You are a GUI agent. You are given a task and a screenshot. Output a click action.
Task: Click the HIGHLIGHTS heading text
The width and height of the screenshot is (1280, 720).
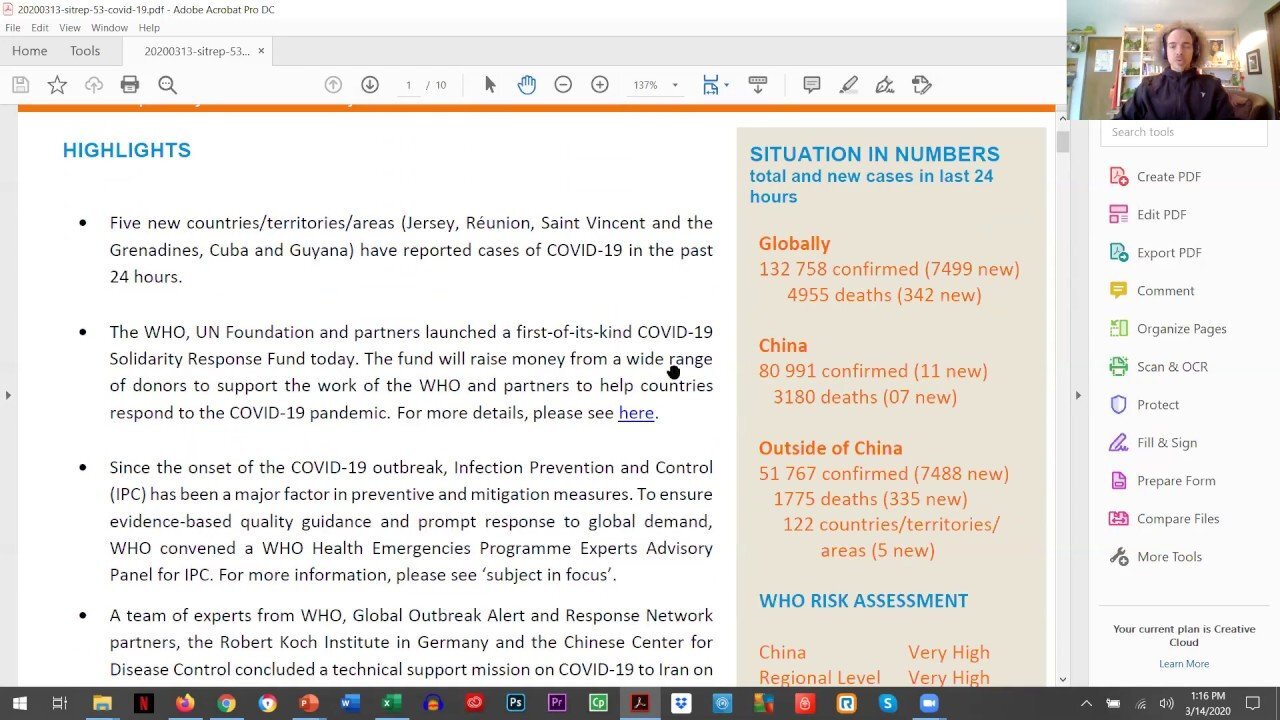(127, 151)
